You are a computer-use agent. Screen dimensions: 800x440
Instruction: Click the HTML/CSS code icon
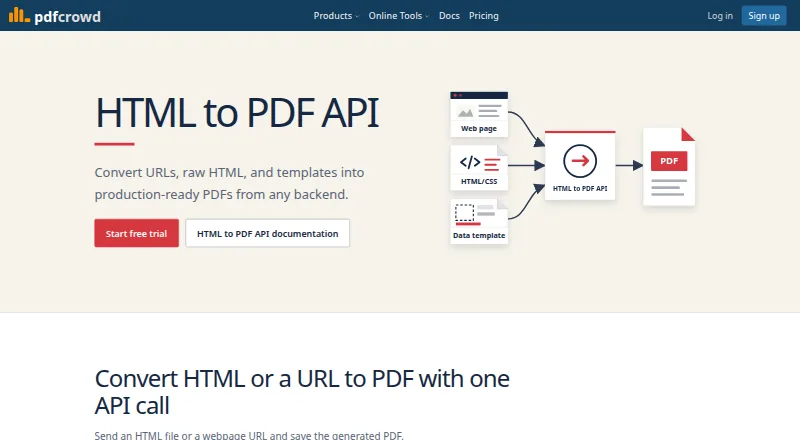[x=479, y=168]
